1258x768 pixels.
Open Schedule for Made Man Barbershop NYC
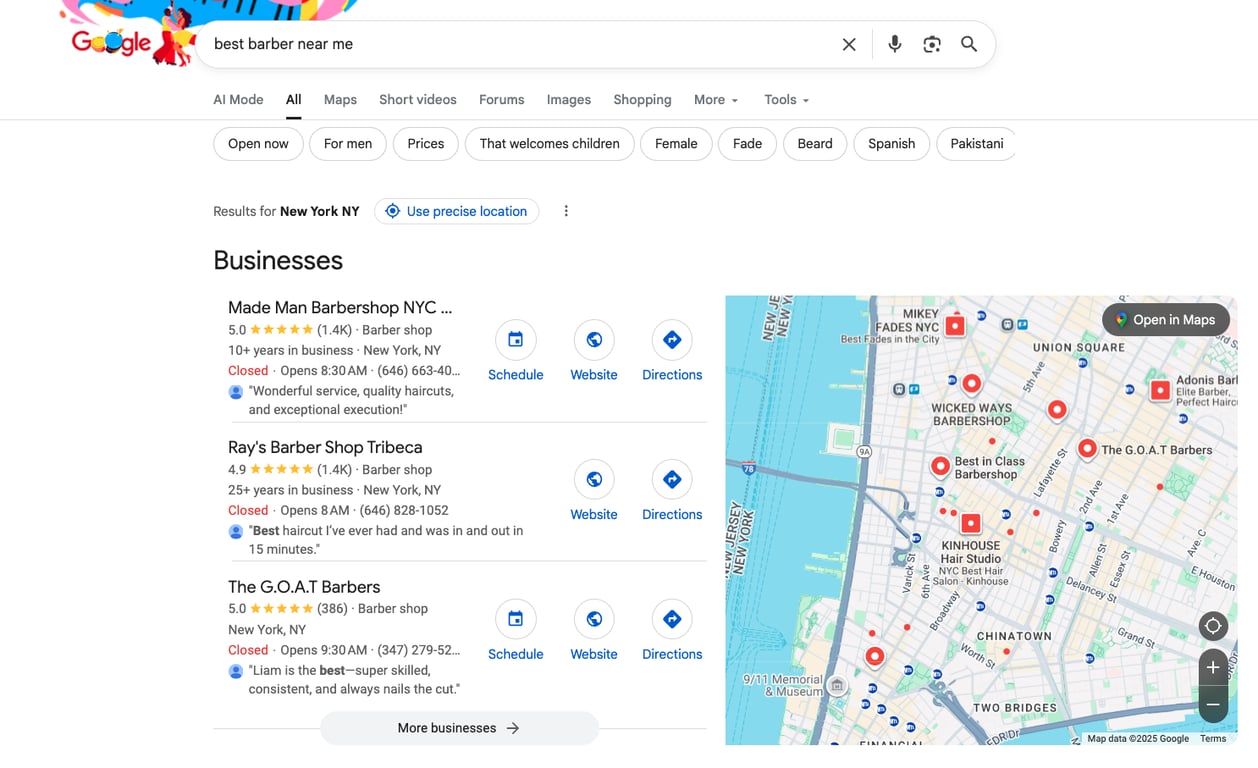point(515,340)
